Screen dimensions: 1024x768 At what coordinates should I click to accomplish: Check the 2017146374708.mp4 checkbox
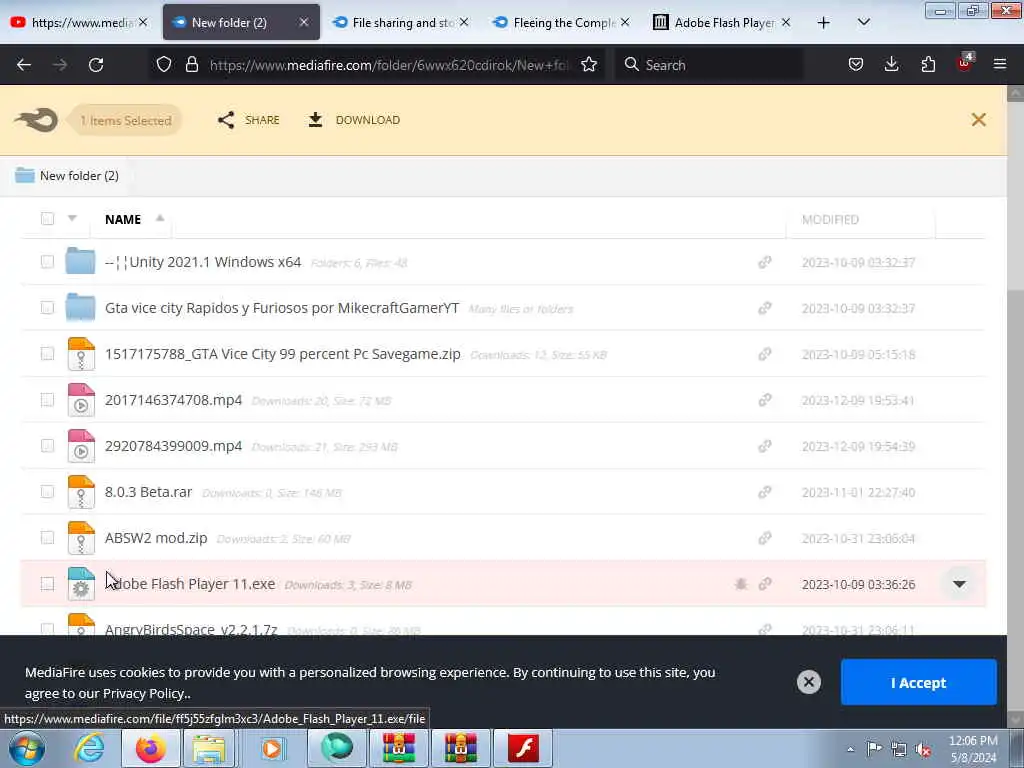click(x=47, y=400)
